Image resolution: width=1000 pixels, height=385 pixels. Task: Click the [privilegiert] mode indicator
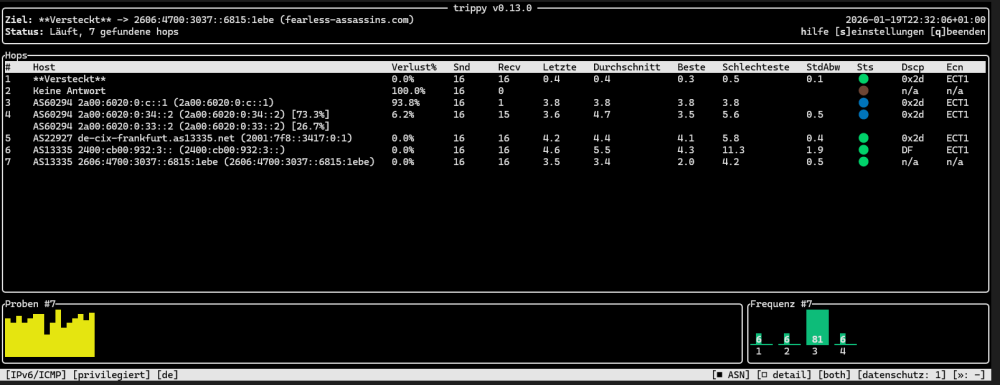[112, 375]
